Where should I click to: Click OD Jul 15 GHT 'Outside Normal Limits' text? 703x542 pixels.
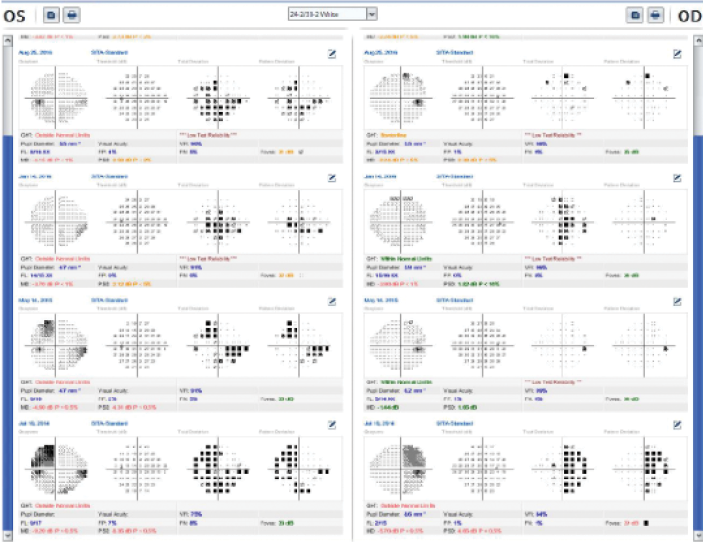click(408, 506)
